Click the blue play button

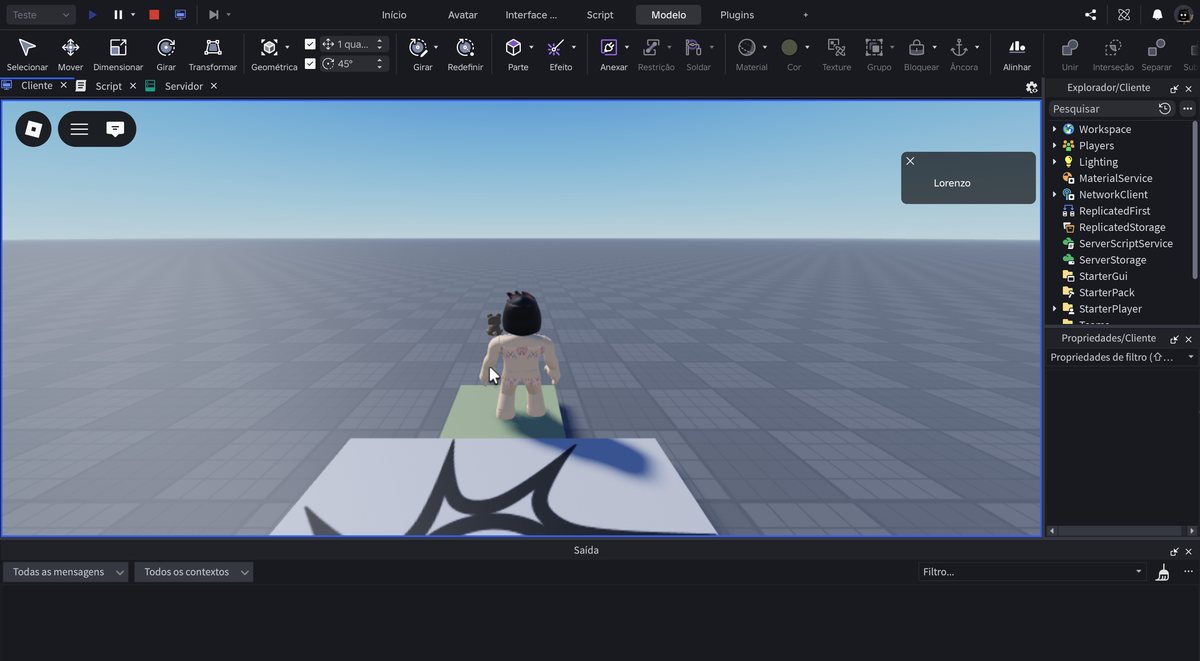coord(92,15)
